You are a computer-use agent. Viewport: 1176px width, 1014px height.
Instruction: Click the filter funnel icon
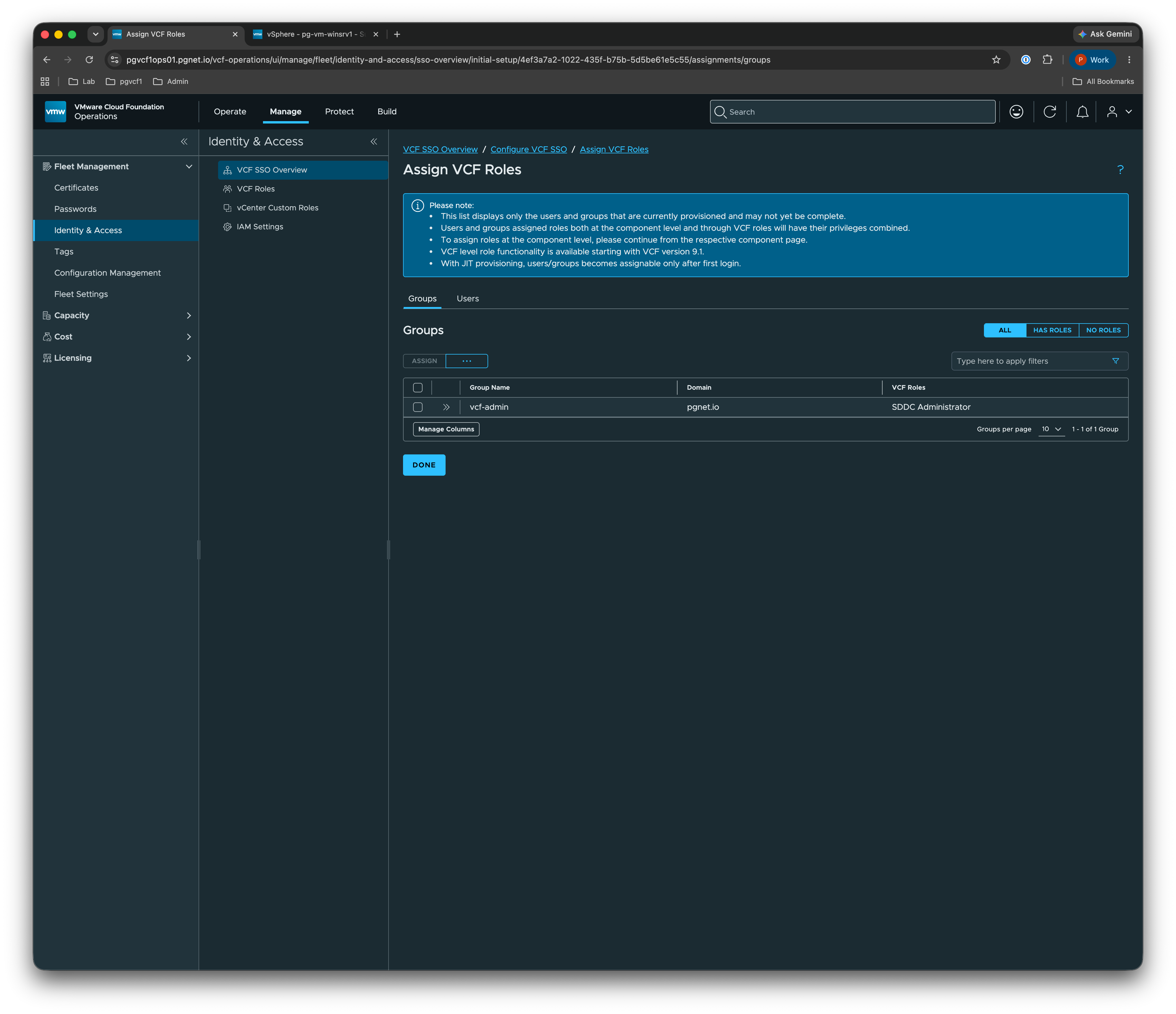tap(1115, 361)
